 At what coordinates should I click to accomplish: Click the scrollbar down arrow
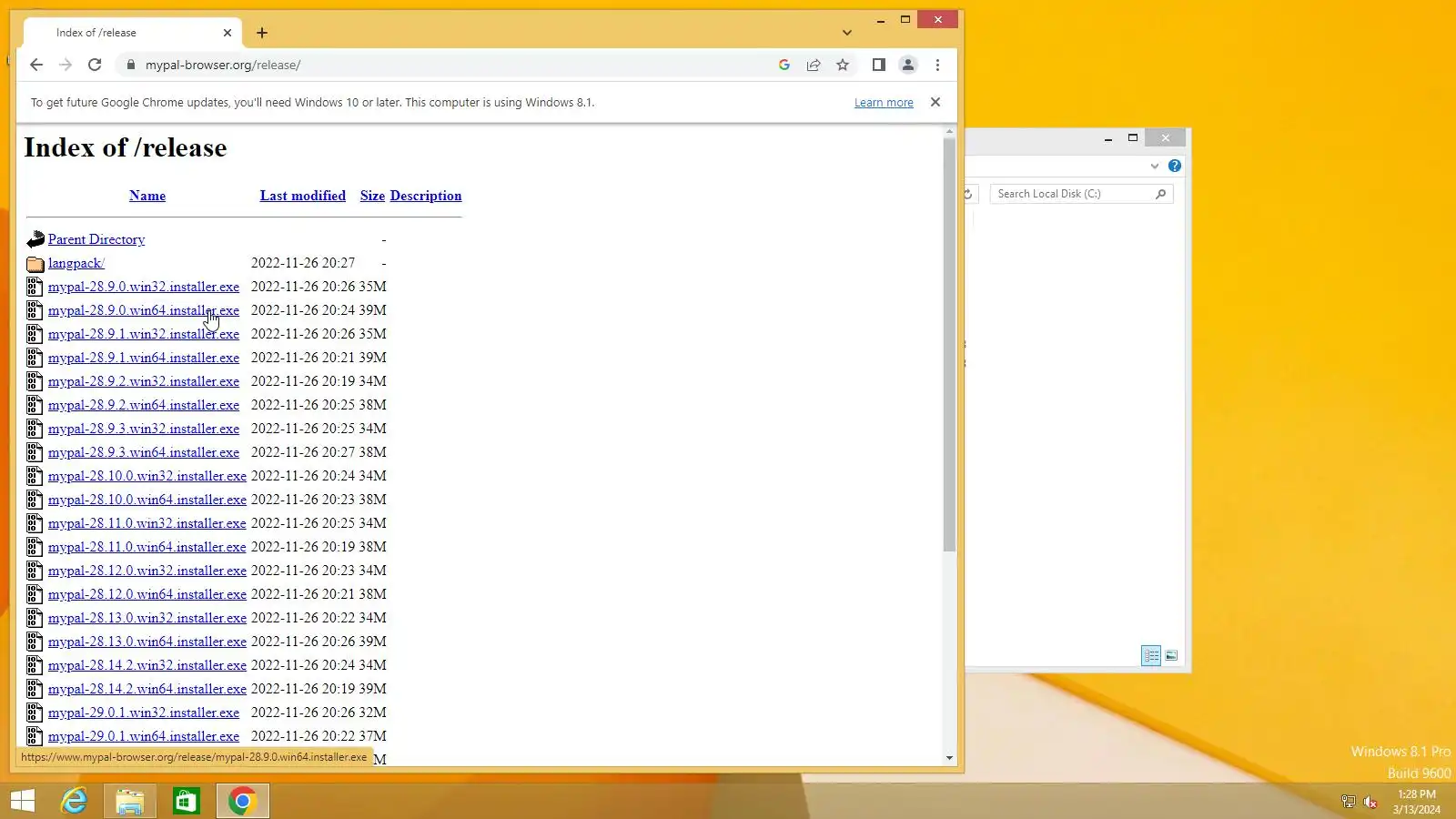coord(949,757)
